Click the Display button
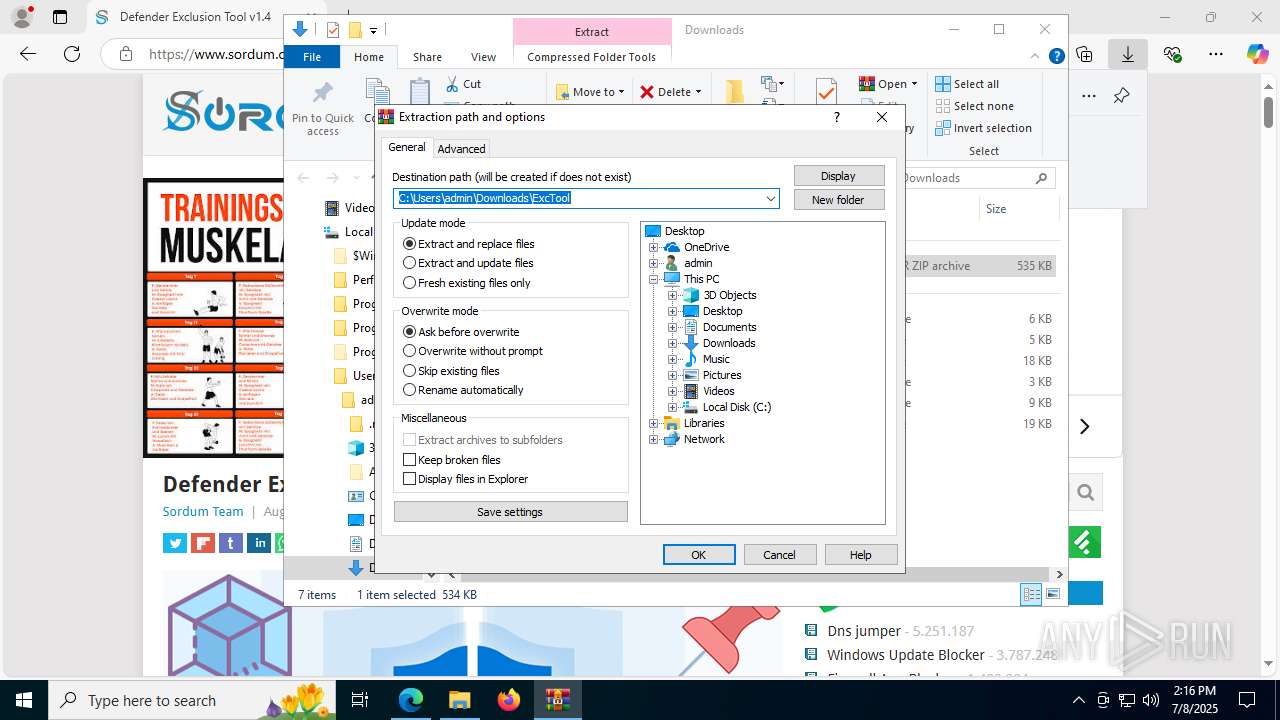Viewport: 1280px width, 720px height. click(x=839, y=176)
